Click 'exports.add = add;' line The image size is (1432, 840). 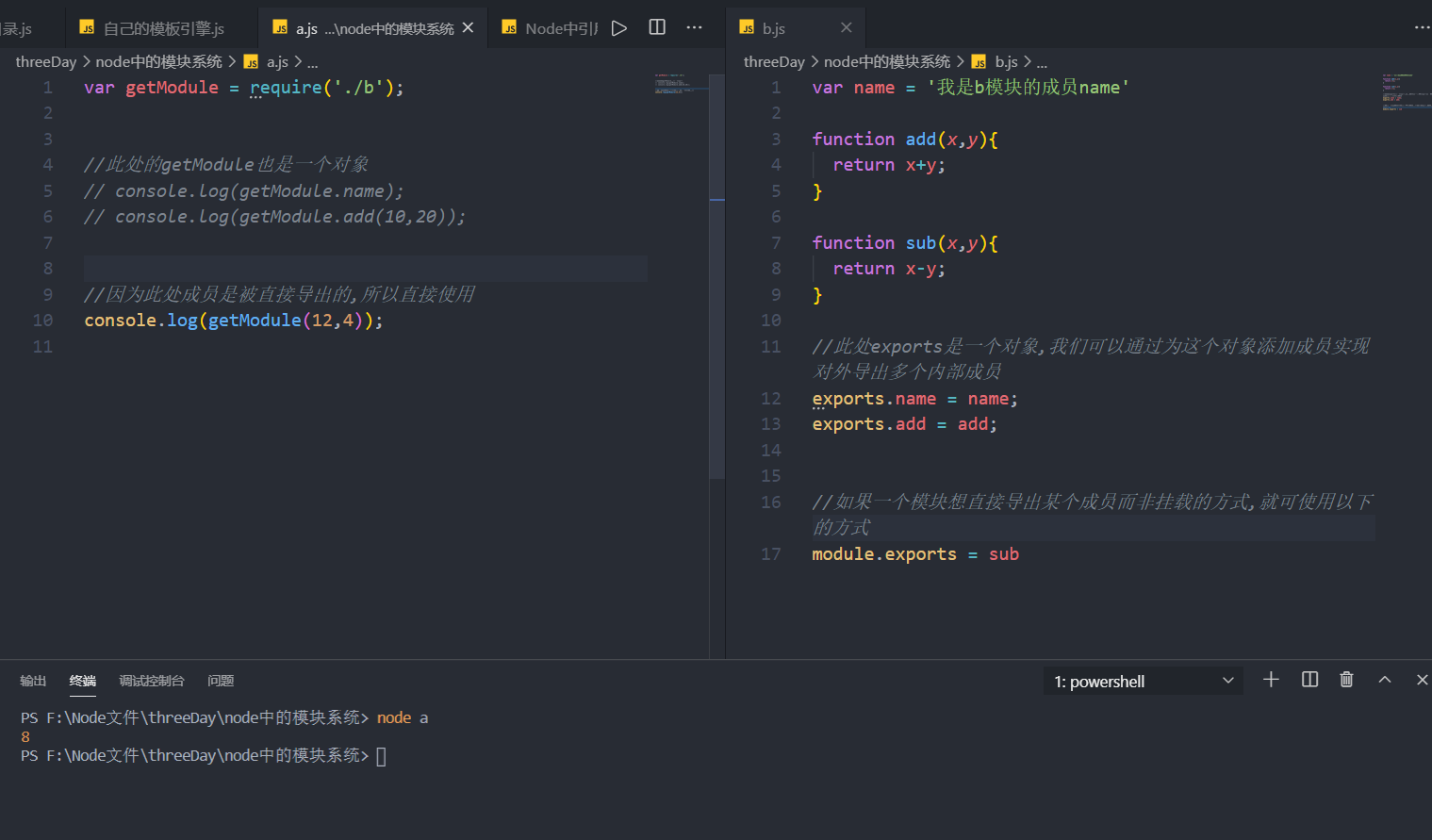[904, 424]
